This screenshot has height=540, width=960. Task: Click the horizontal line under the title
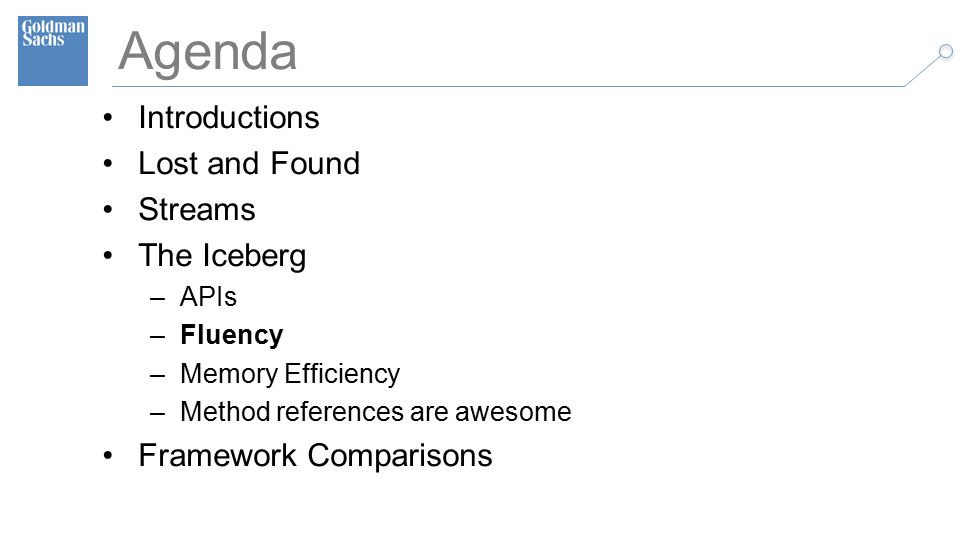click(x=508, y=86)
